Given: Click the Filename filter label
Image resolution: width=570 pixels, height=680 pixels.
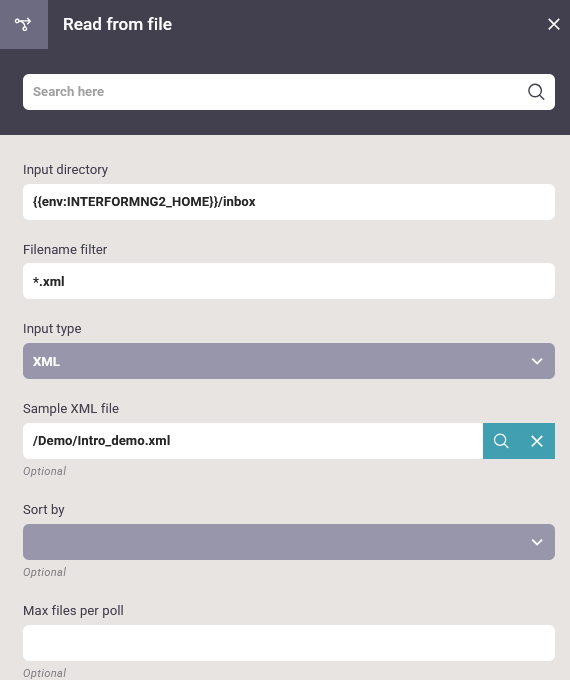Looking at the screenshot, I should [x=65, y=250].
